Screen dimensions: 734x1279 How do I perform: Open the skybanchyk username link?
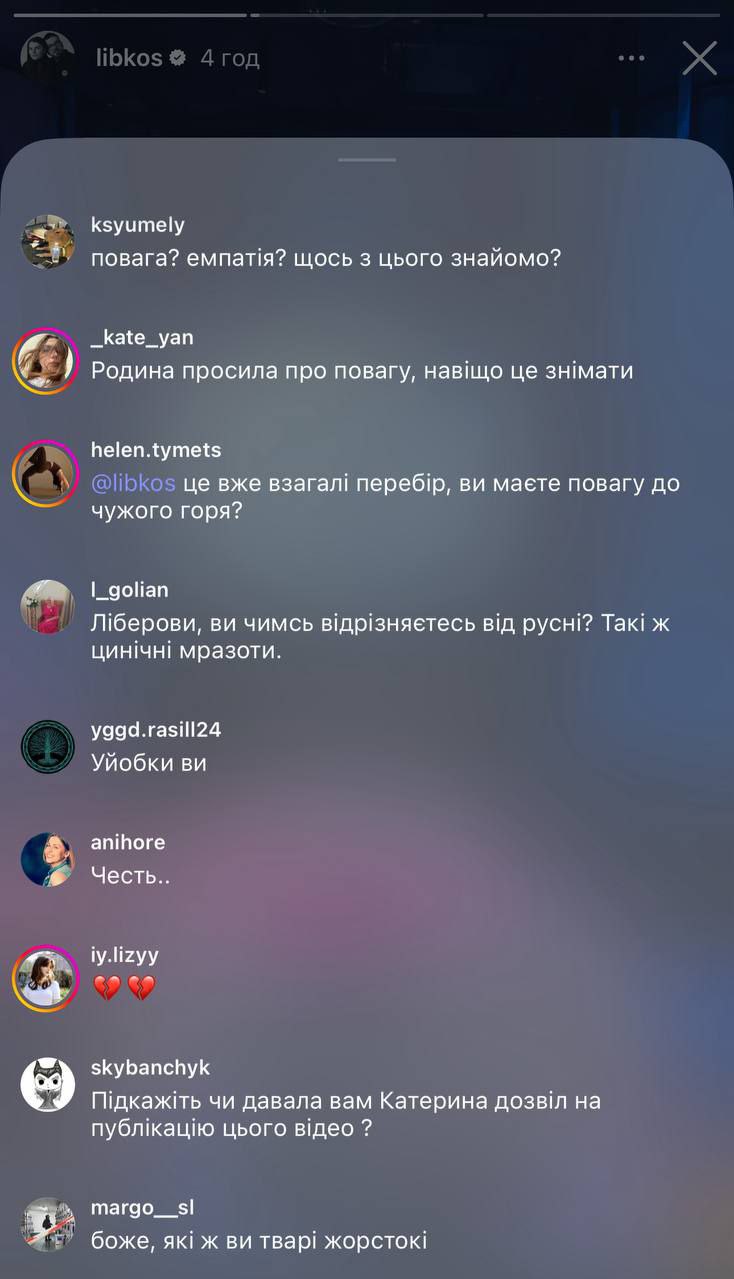[x=150, y=1068]
